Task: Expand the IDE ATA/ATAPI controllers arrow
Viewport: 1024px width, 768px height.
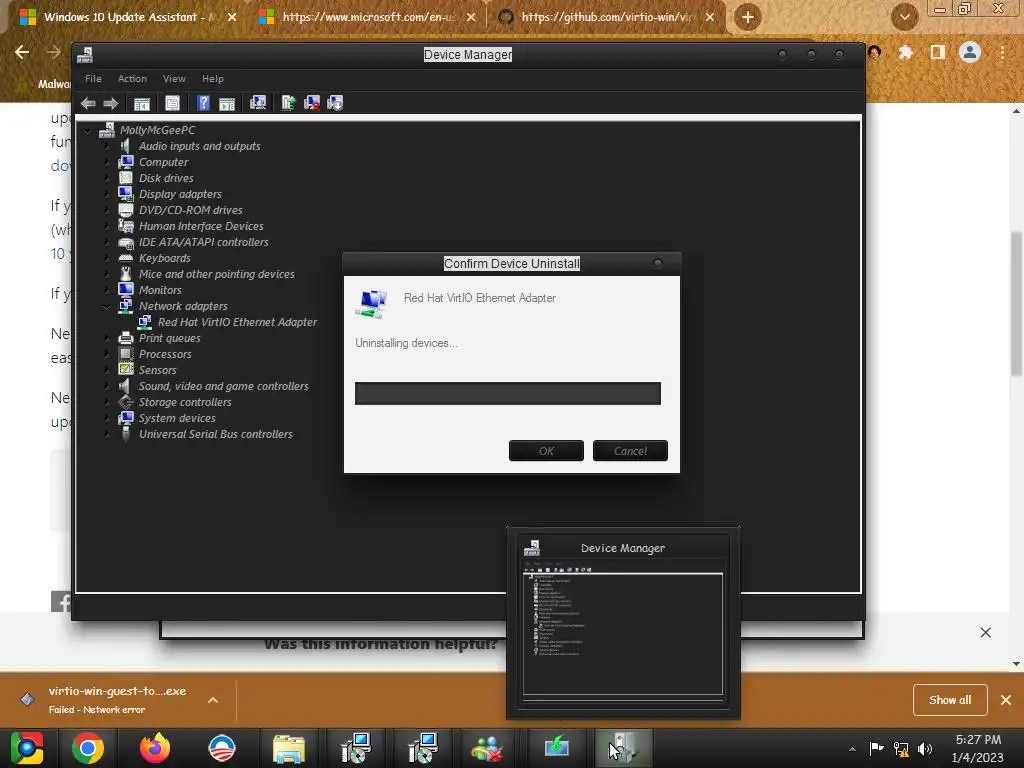Action: tap(107, 242)
